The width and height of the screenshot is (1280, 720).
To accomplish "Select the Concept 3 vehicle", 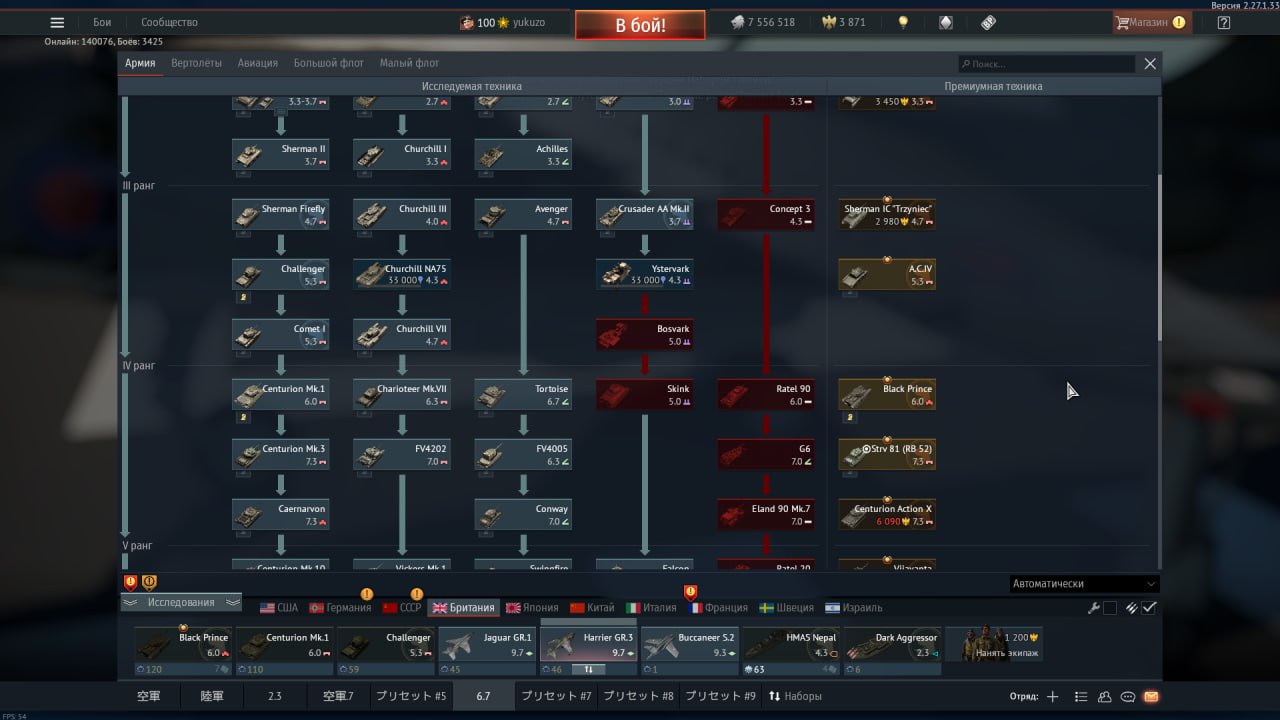I will point(766,215).
